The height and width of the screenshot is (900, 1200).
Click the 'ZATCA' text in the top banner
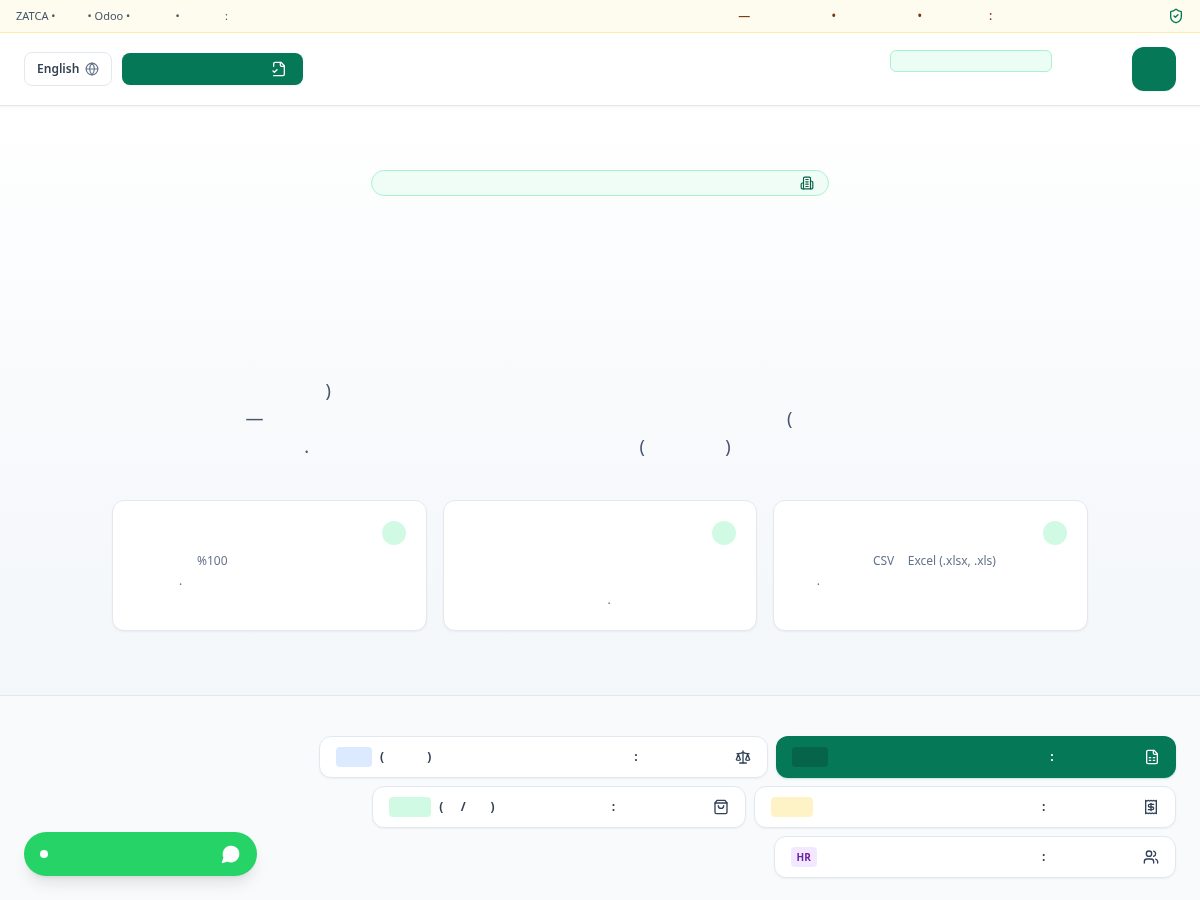[32, 16]
